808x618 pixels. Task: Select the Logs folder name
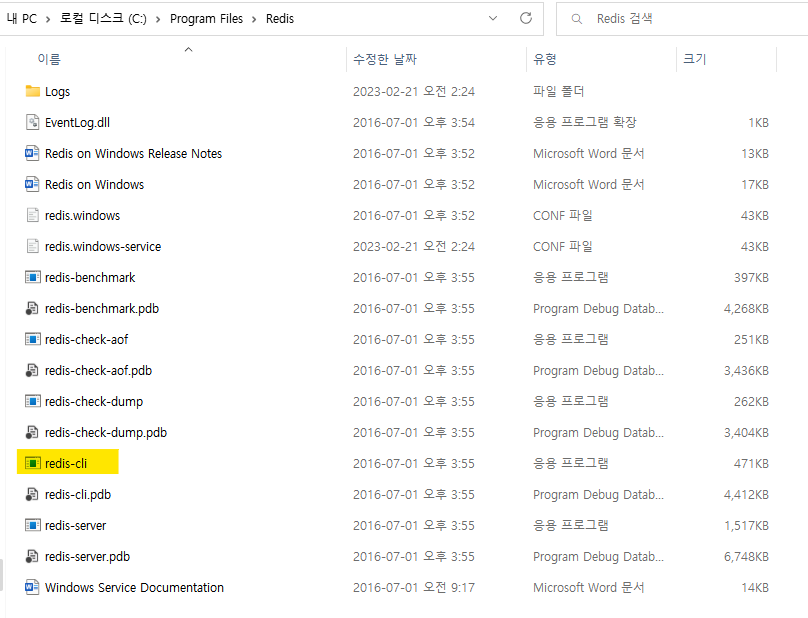(57, 92)
